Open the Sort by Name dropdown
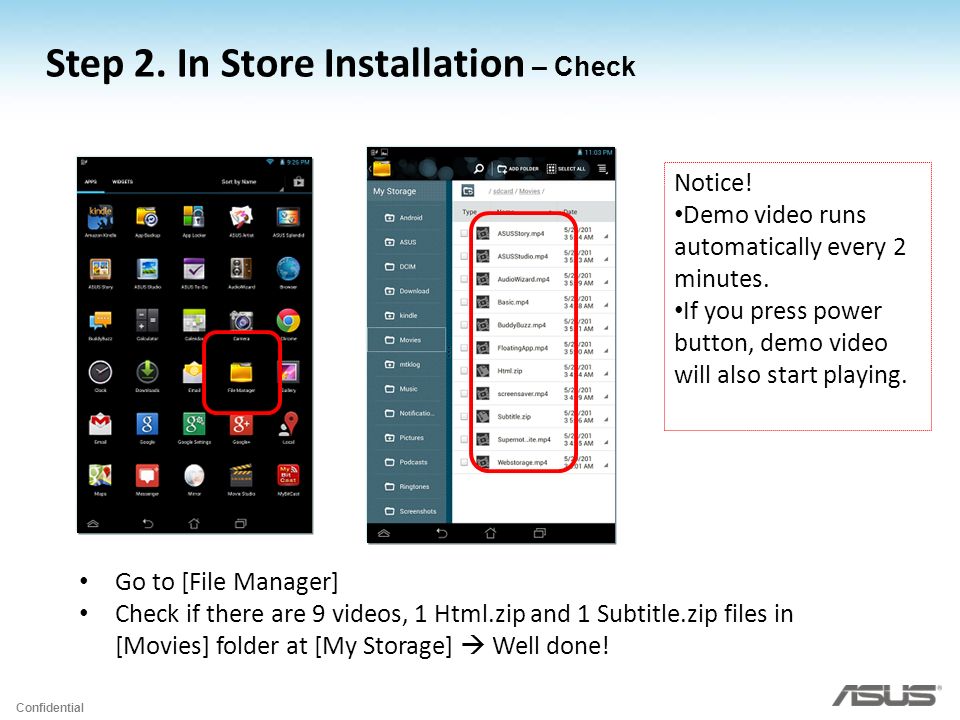Image resolution: width=960 pixels, height=720 pixels. point(252,182)
